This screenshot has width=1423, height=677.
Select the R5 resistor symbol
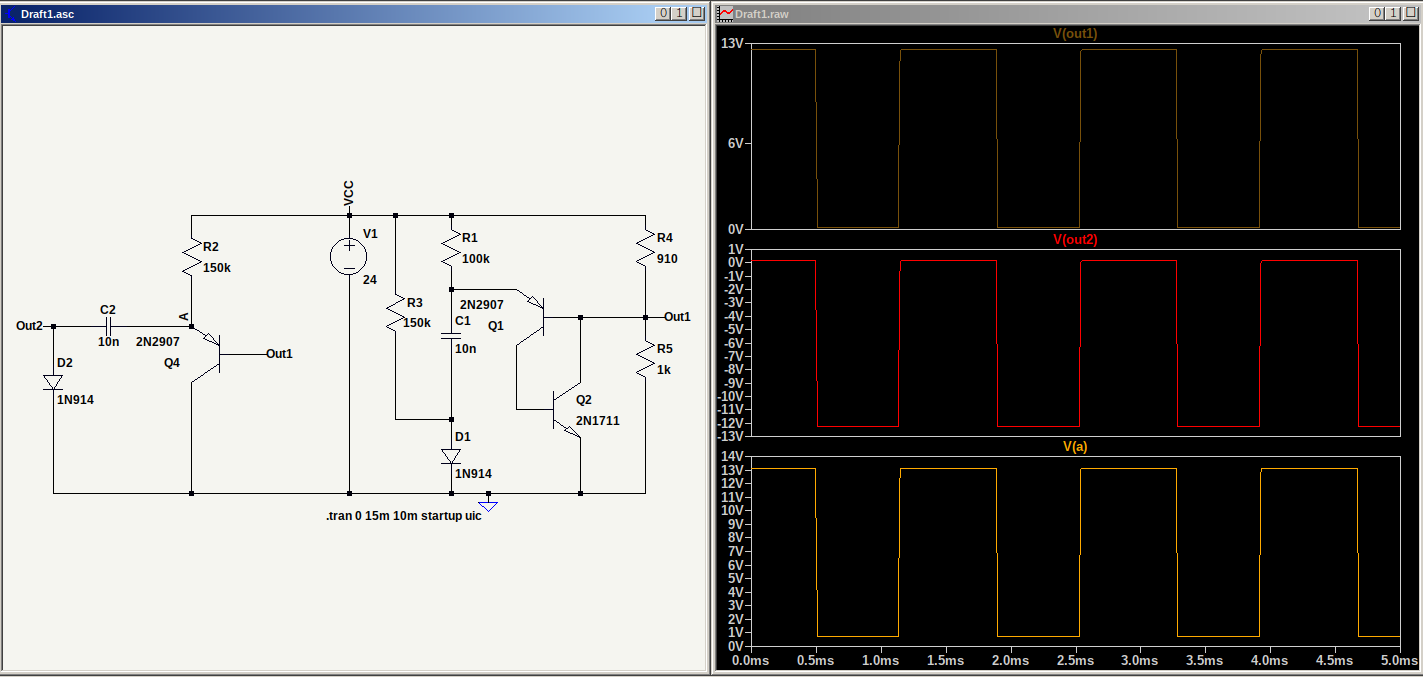(x=645, y=359)
